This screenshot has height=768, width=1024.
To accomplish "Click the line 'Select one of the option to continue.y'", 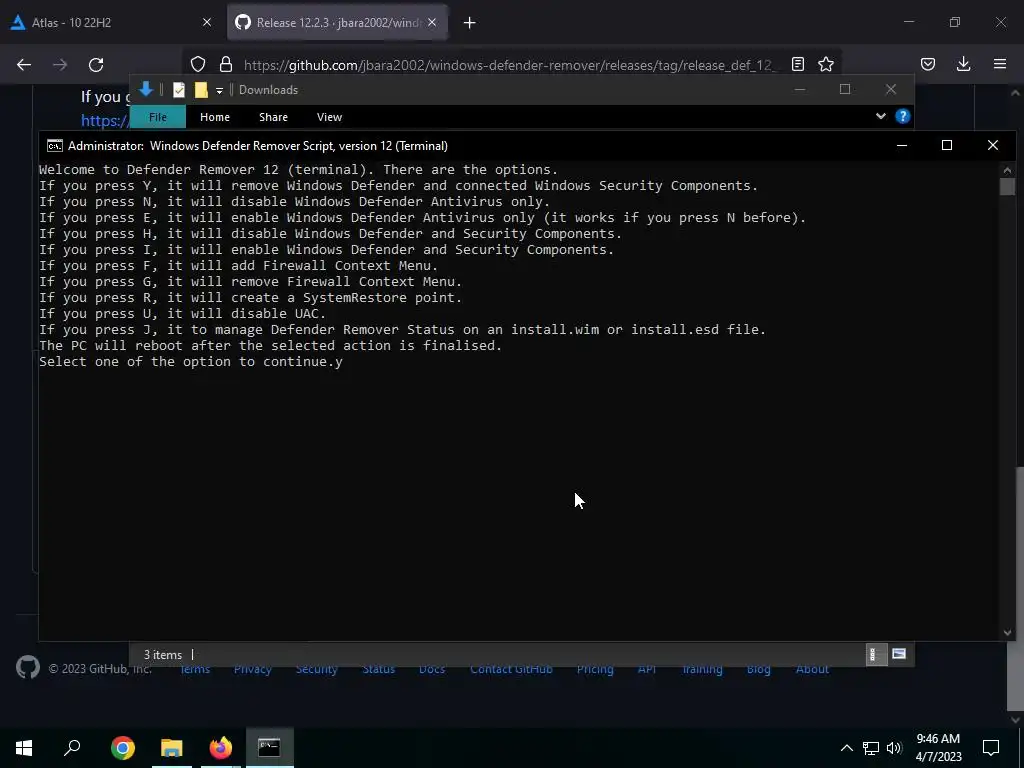I will [191, 362].
